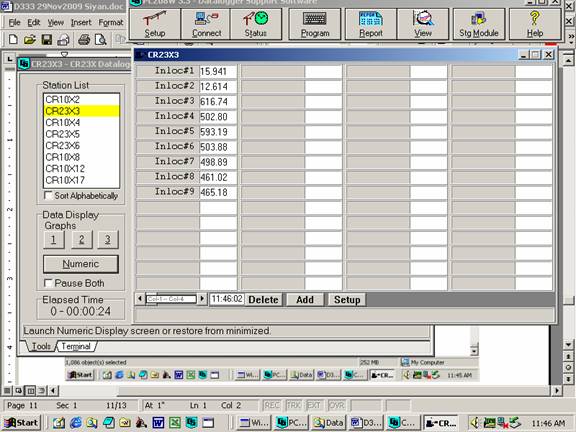The width and height of the screenshot is (576, 432).
Task: Switch Word to Print Layout view icon
Action: (30, 390)
